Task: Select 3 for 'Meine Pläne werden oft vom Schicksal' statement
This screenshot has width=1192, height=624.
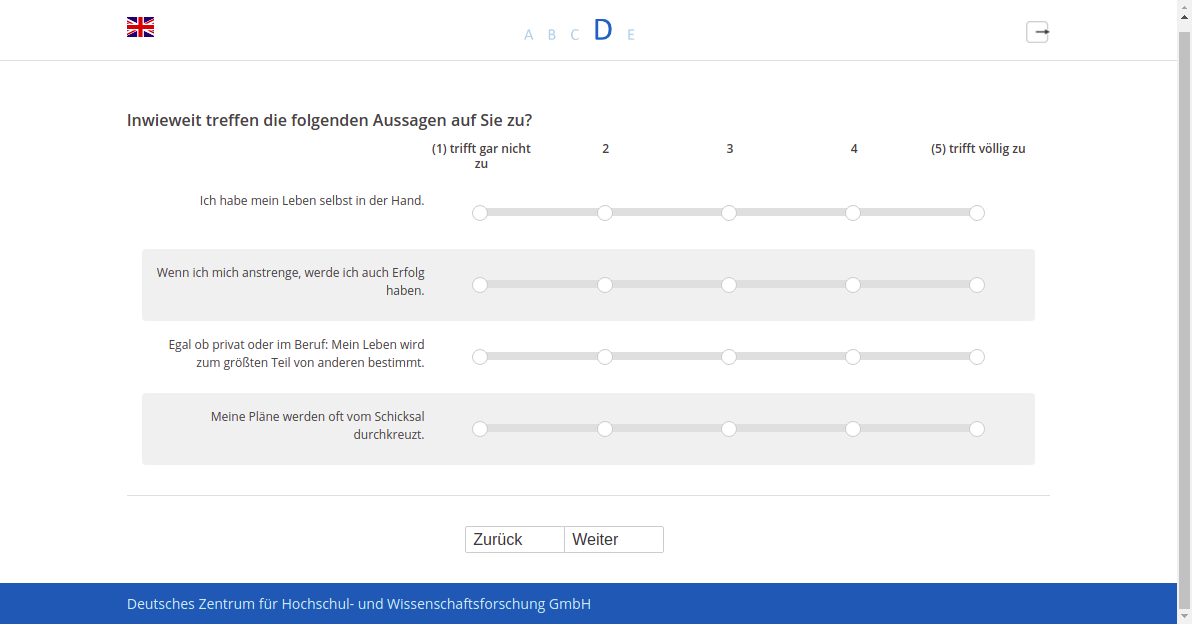Action: [x=729, y=429]
